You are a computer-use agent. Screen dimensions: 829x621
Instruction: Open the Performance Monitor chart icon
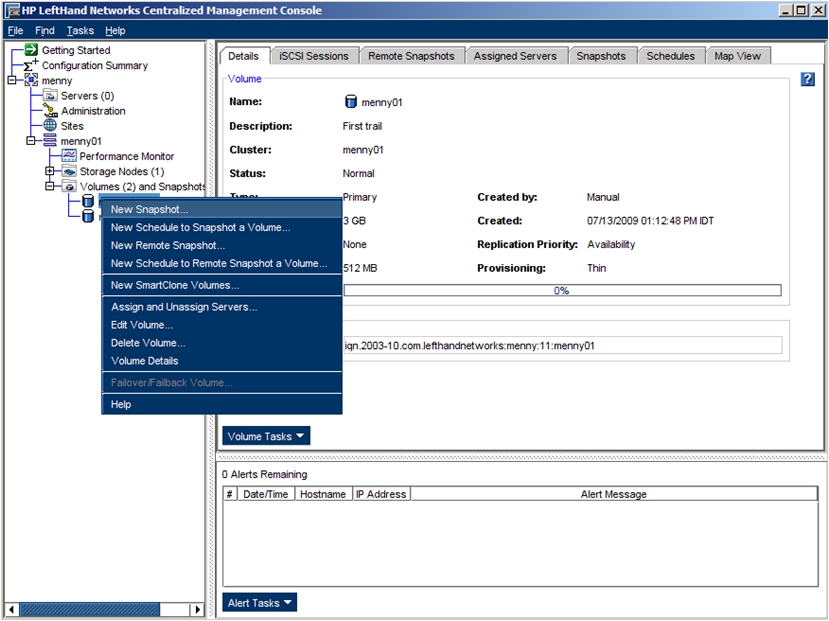pos(69,156)
